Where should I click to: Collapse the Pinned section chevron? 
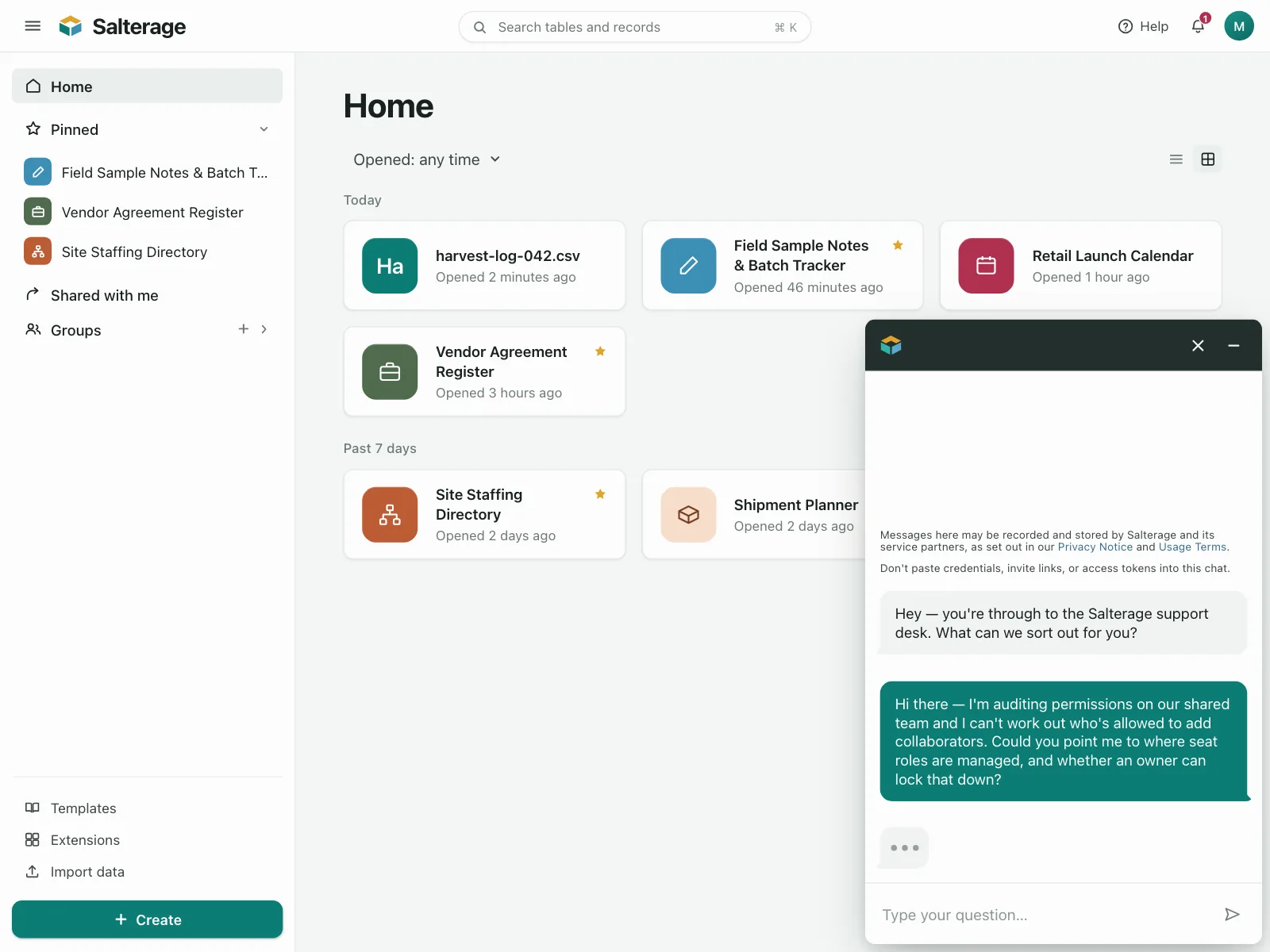tap(264, 129)
